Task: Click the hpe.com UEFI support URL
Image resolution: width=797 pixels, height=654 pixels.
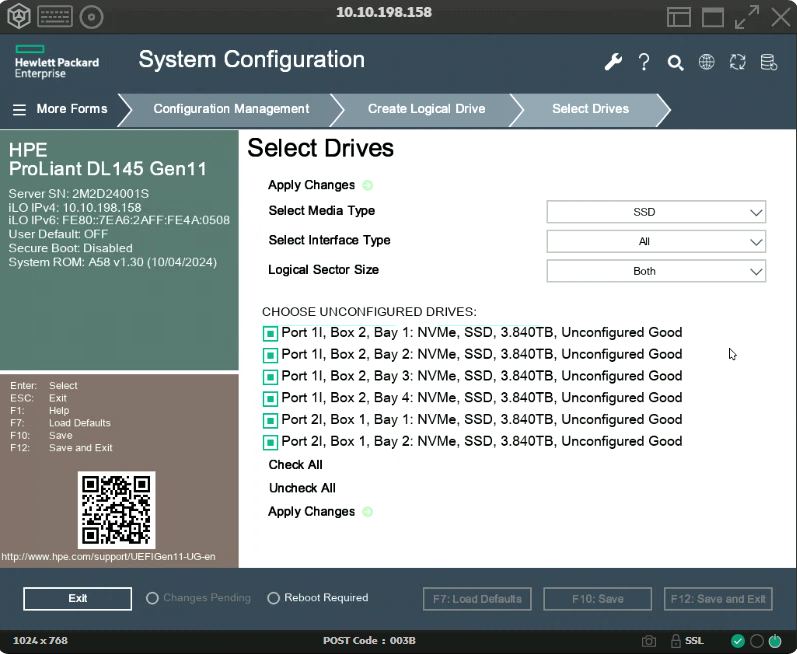Action: tap(108, 557)
